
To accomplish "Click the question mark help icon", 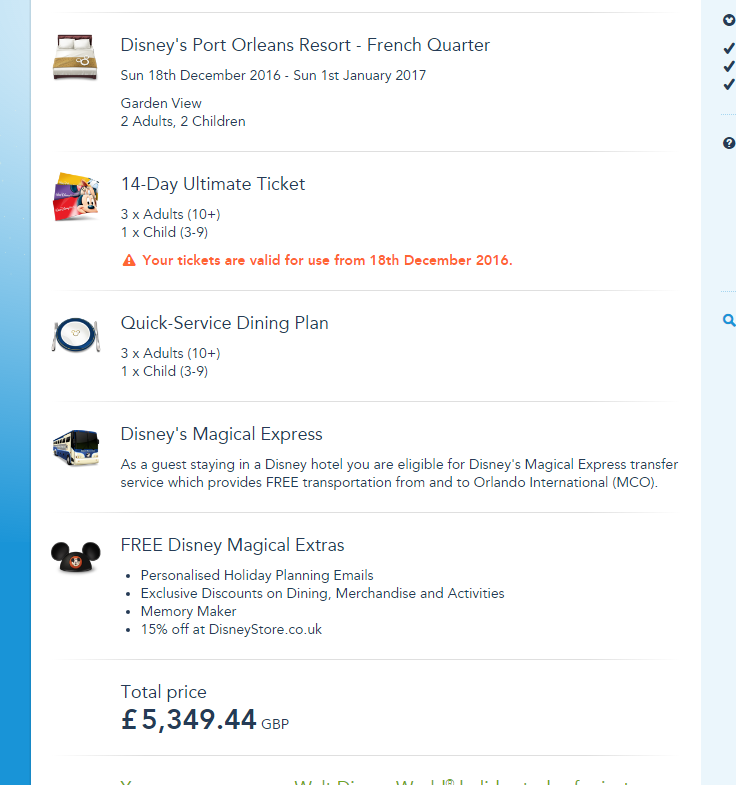I will coord(729,143).
